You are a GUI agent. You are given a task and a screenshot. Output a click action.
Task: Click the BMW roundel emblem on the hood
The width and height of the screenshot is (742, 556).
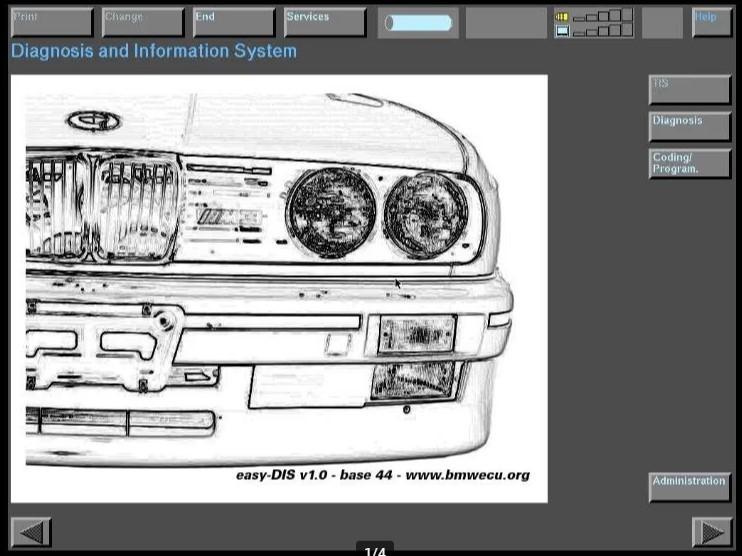tap(94, 121)
